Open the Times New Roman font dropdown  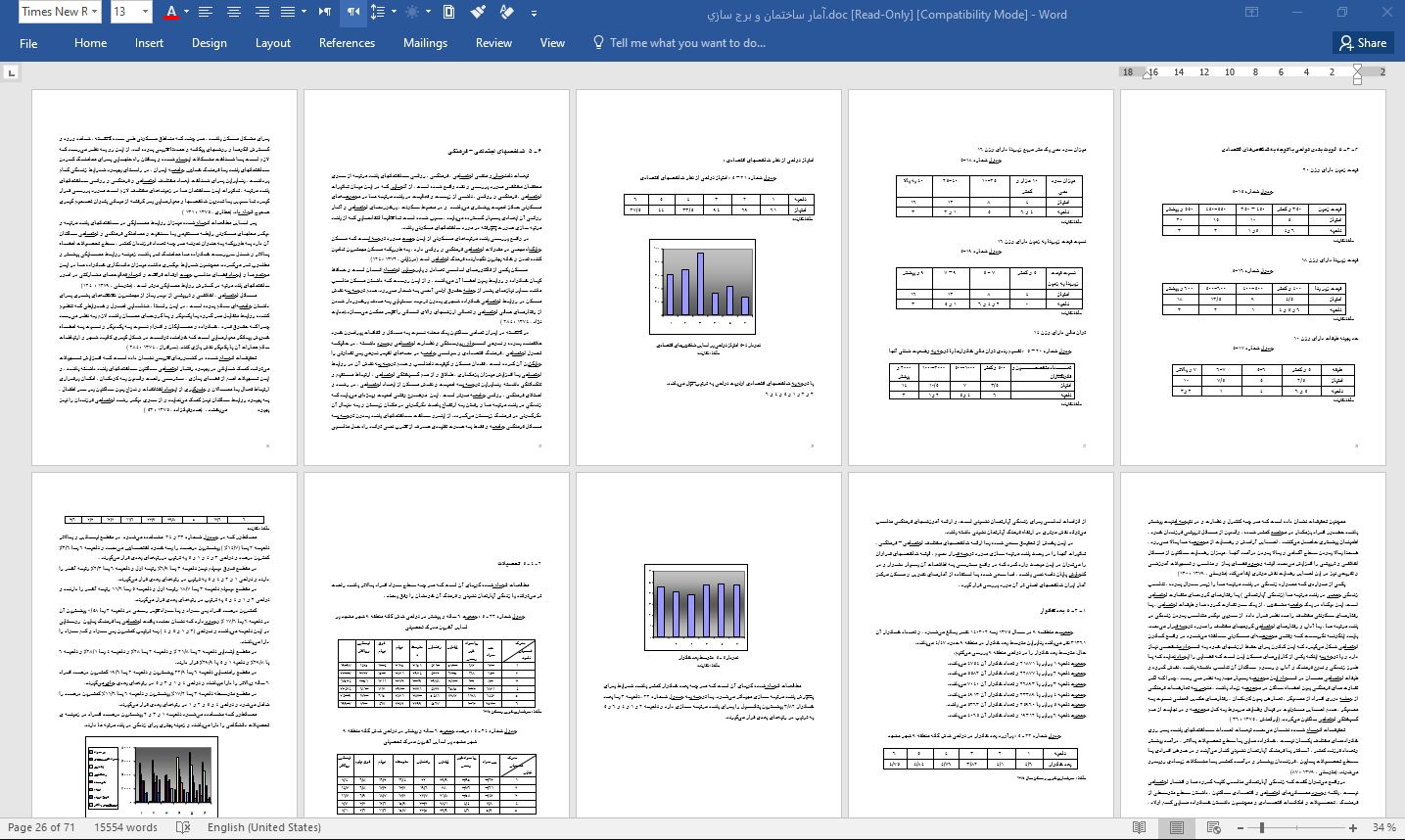tap(59, 12)
